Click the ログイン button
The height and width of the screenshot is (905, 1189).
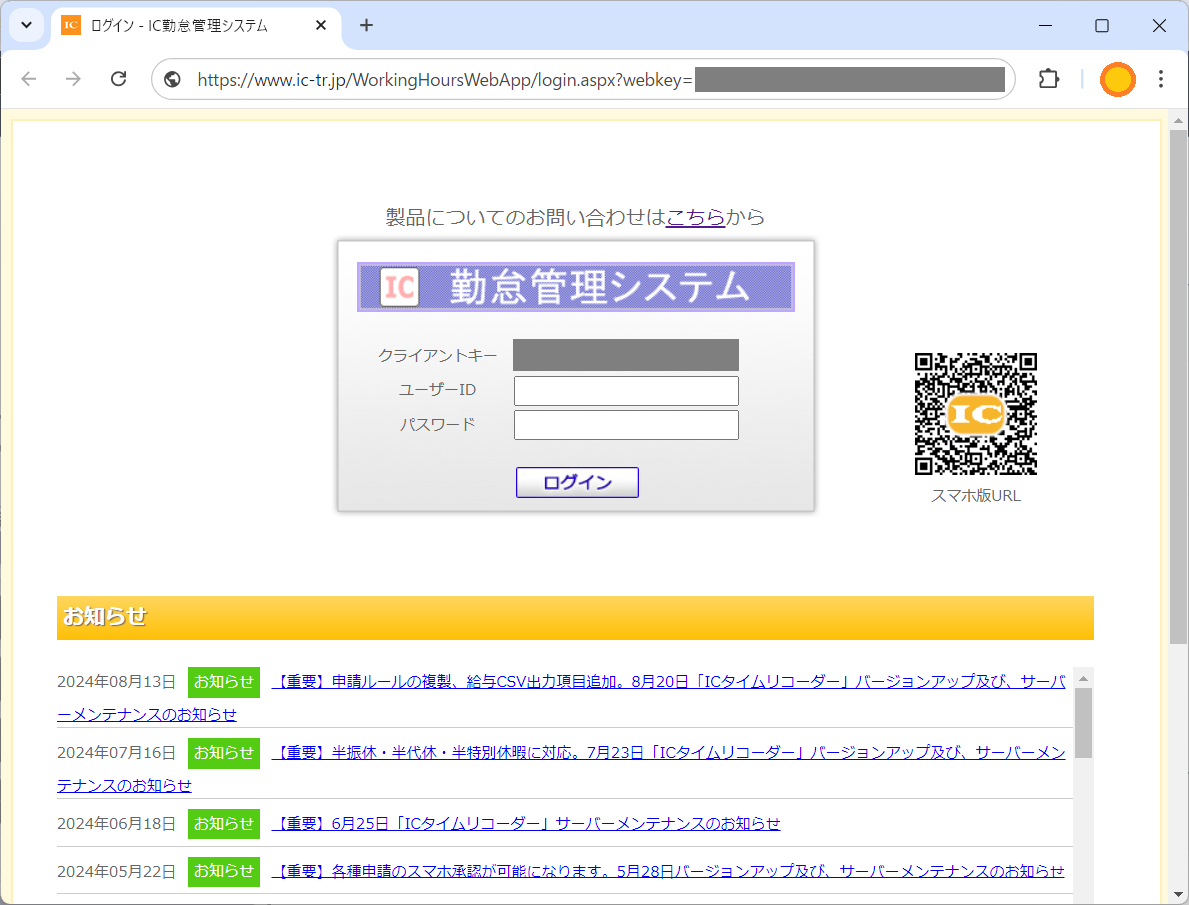[577, 482]
